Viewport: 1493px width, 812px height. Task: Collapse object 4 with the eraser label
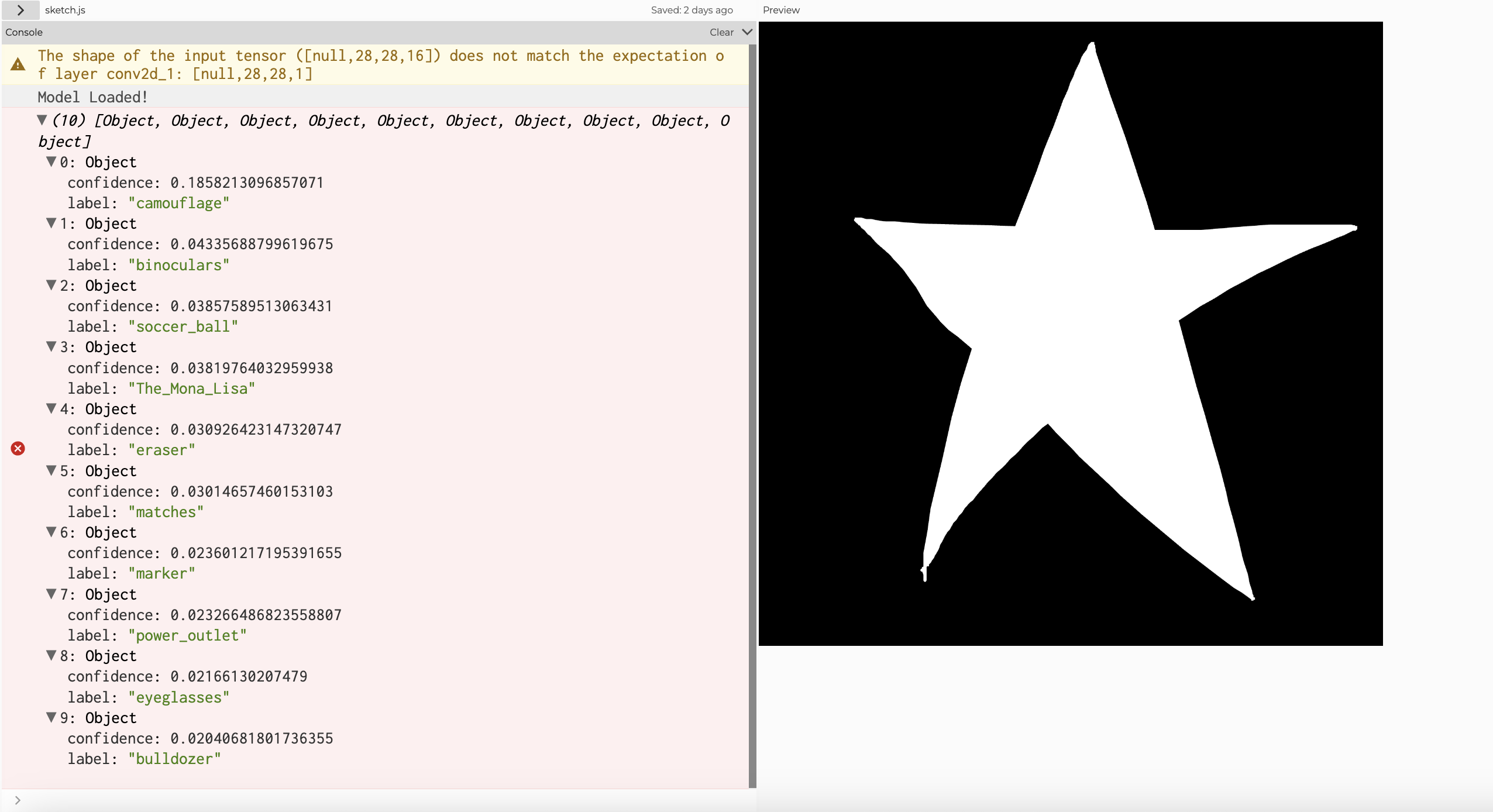[x=51, y=409]
